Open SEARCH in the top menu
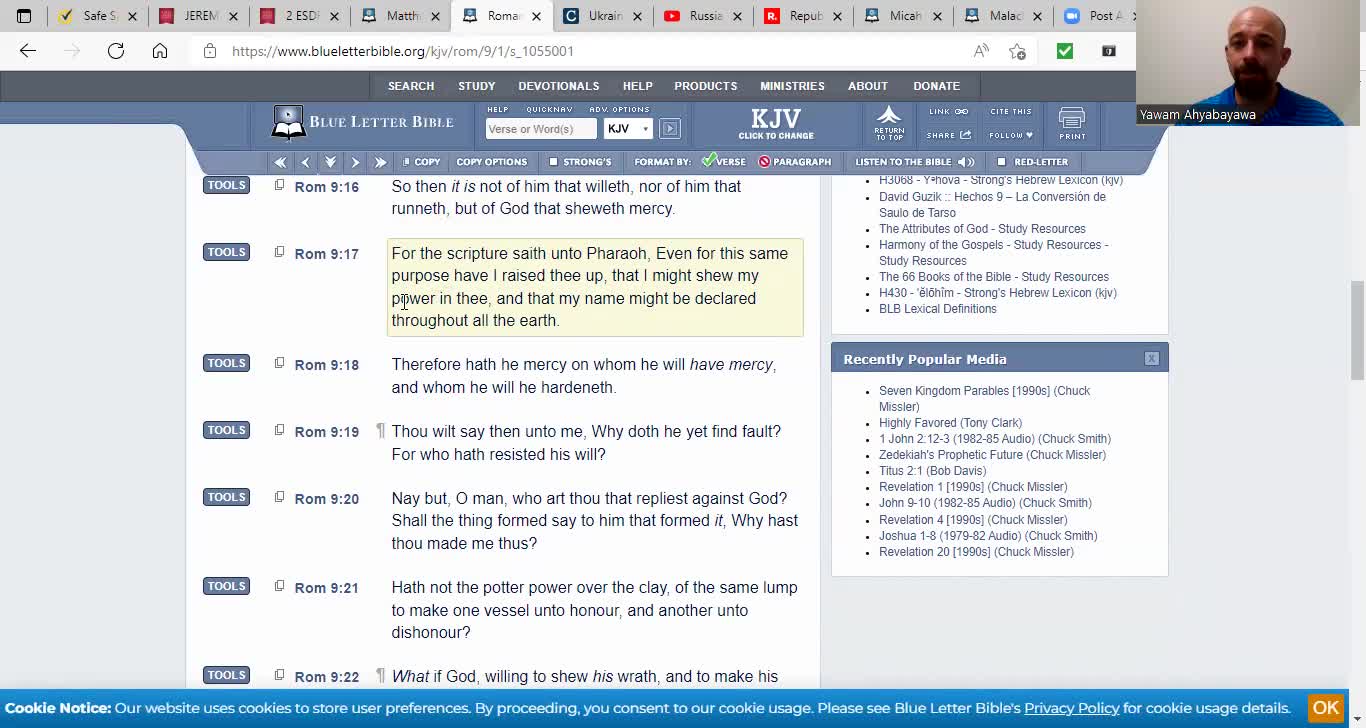Screen dimensions: 1366x728 tap(411, 86)
